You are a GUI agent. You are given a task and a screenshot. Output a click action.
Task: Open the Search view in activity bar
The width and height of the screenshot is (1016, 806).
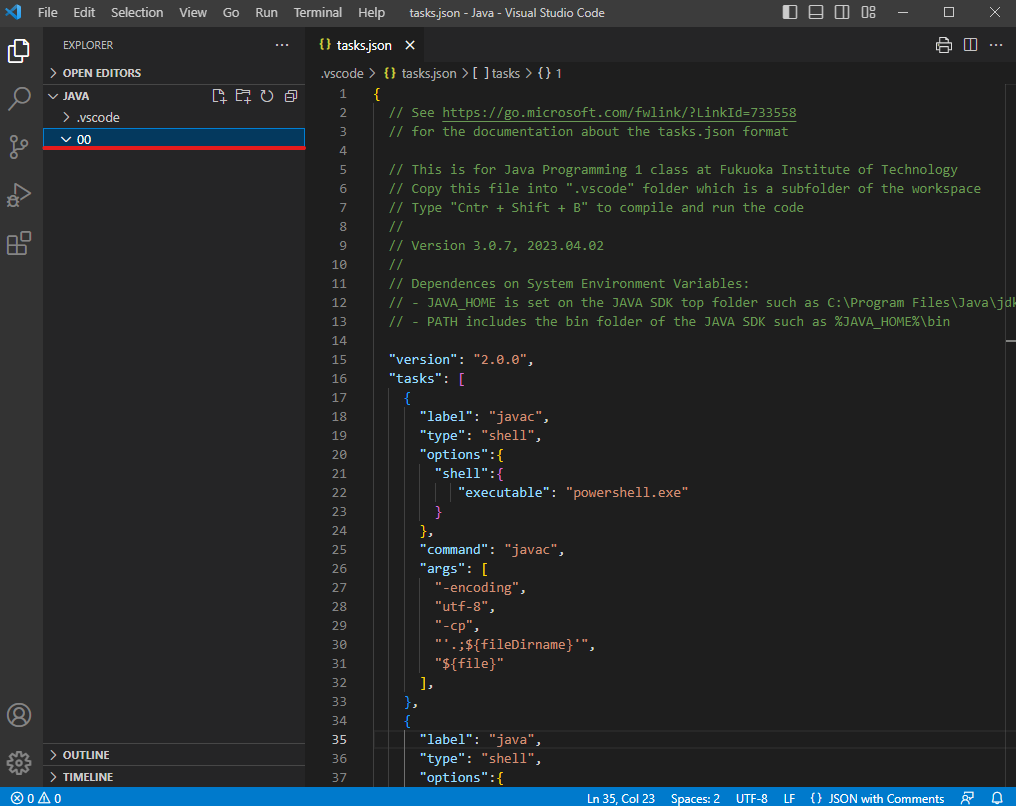click(x=19, y=98)
